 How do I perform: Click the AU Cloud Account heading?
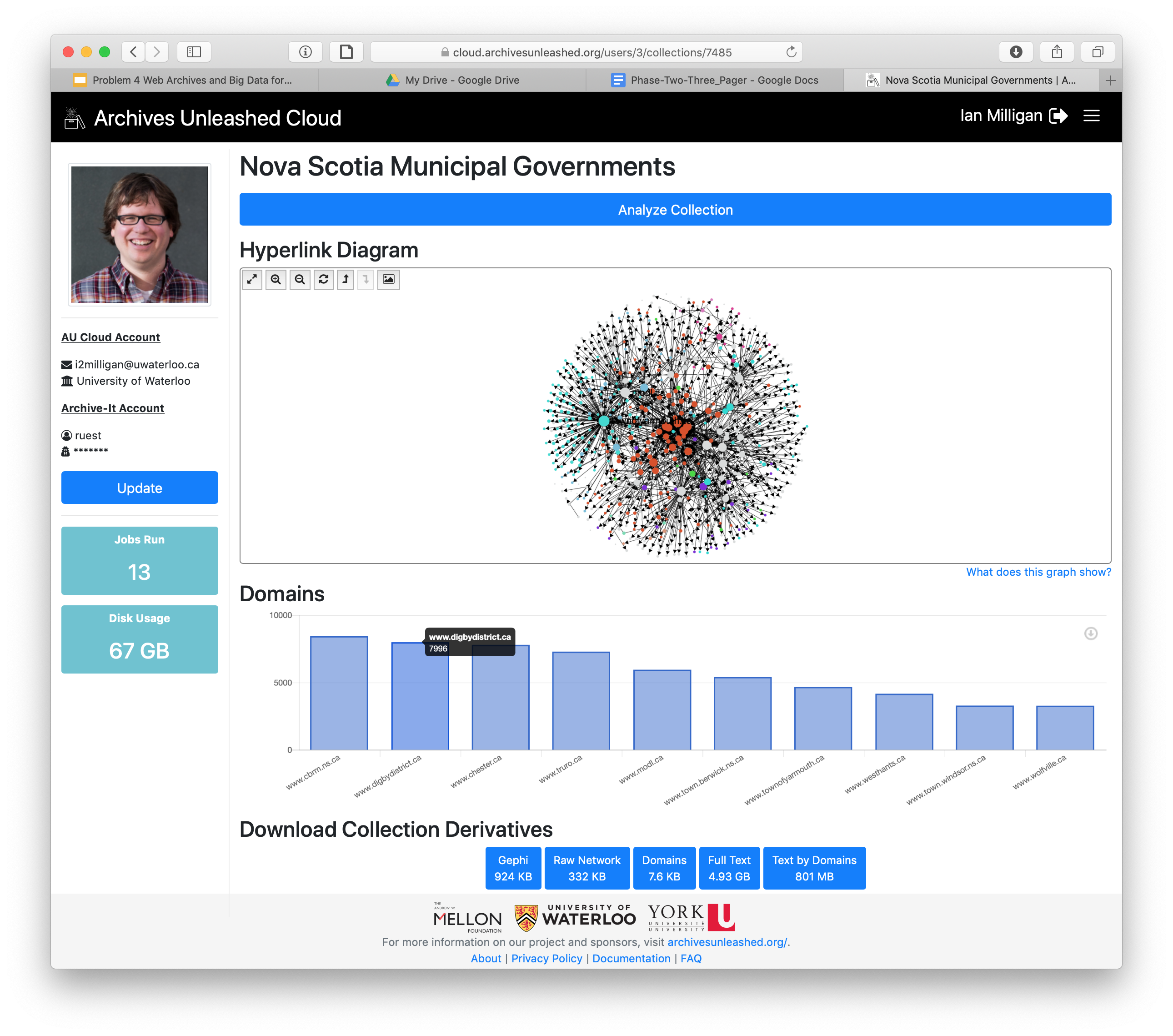click(x=110, y=337)
